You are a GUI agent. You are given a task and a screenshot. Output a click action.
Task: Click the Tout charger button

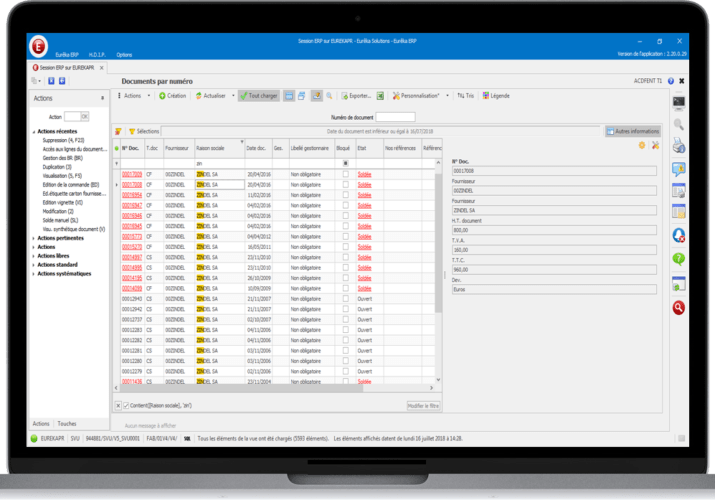pyautogui.click(x=258, y=96)
